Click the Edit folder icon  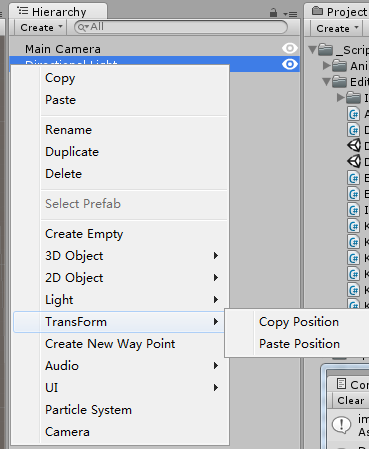pos(339,82)
